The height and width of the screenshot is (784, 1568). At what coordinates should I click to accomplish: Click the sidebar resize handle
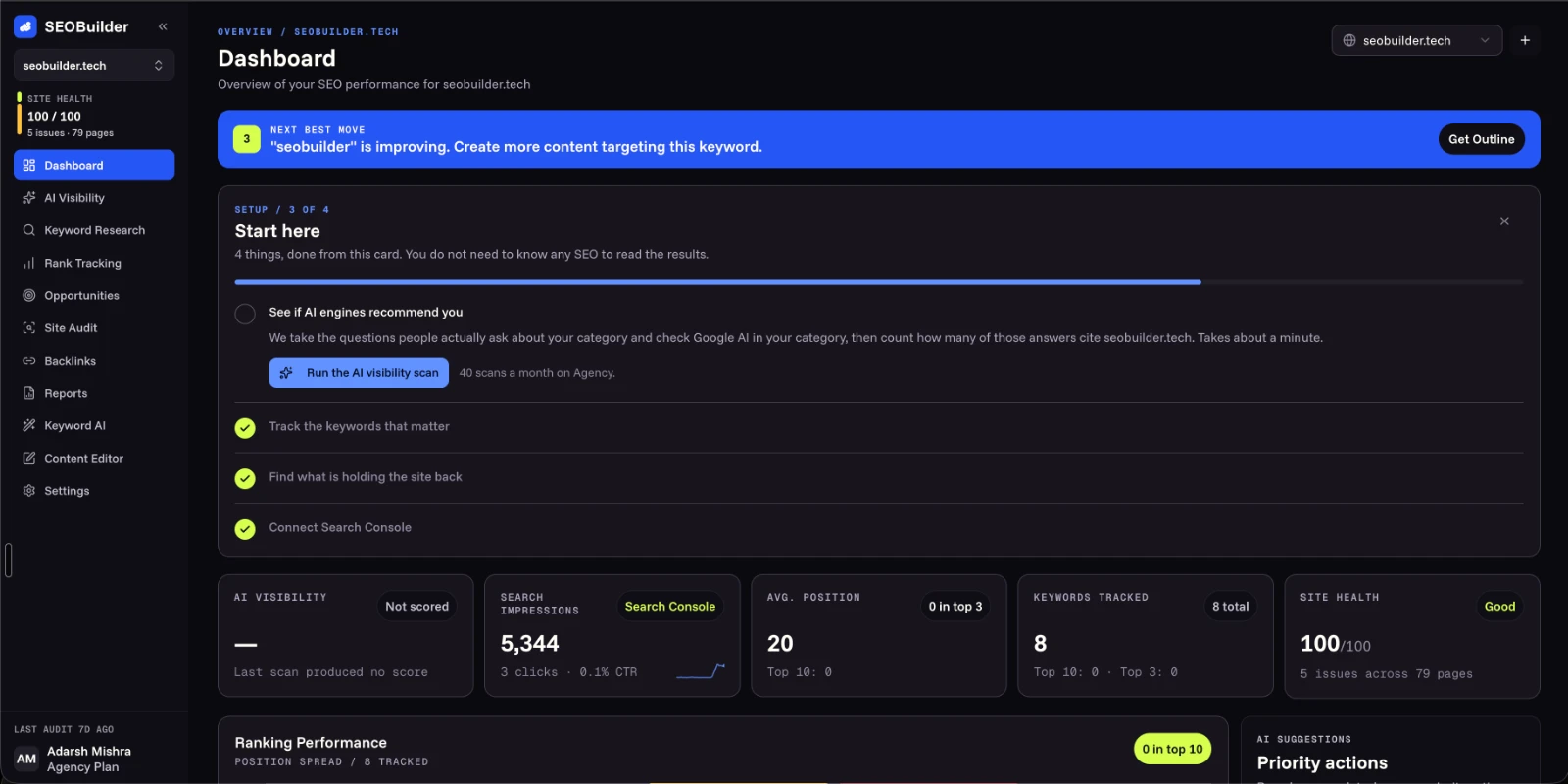8,561
